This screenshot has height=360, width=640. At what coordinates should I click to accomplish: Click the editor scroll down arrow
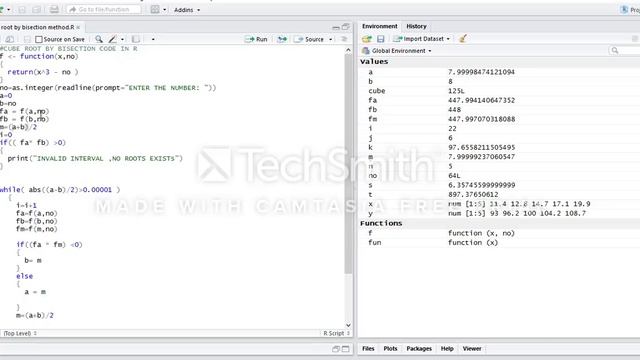[x=348, y=325]
